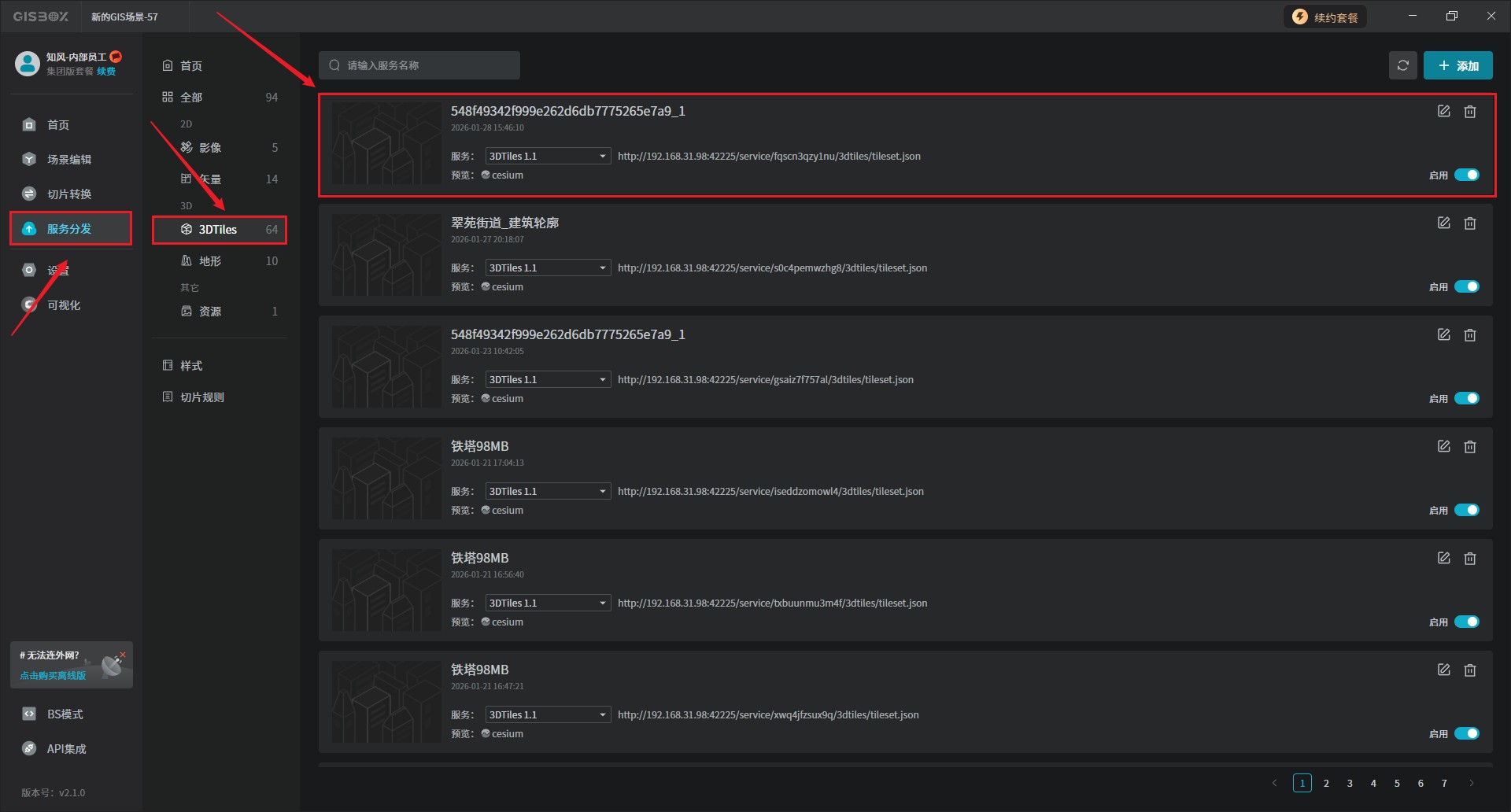Turn off 启用 for last 铁塔98MB service

pyautogui.click(x=1466, y=734)
